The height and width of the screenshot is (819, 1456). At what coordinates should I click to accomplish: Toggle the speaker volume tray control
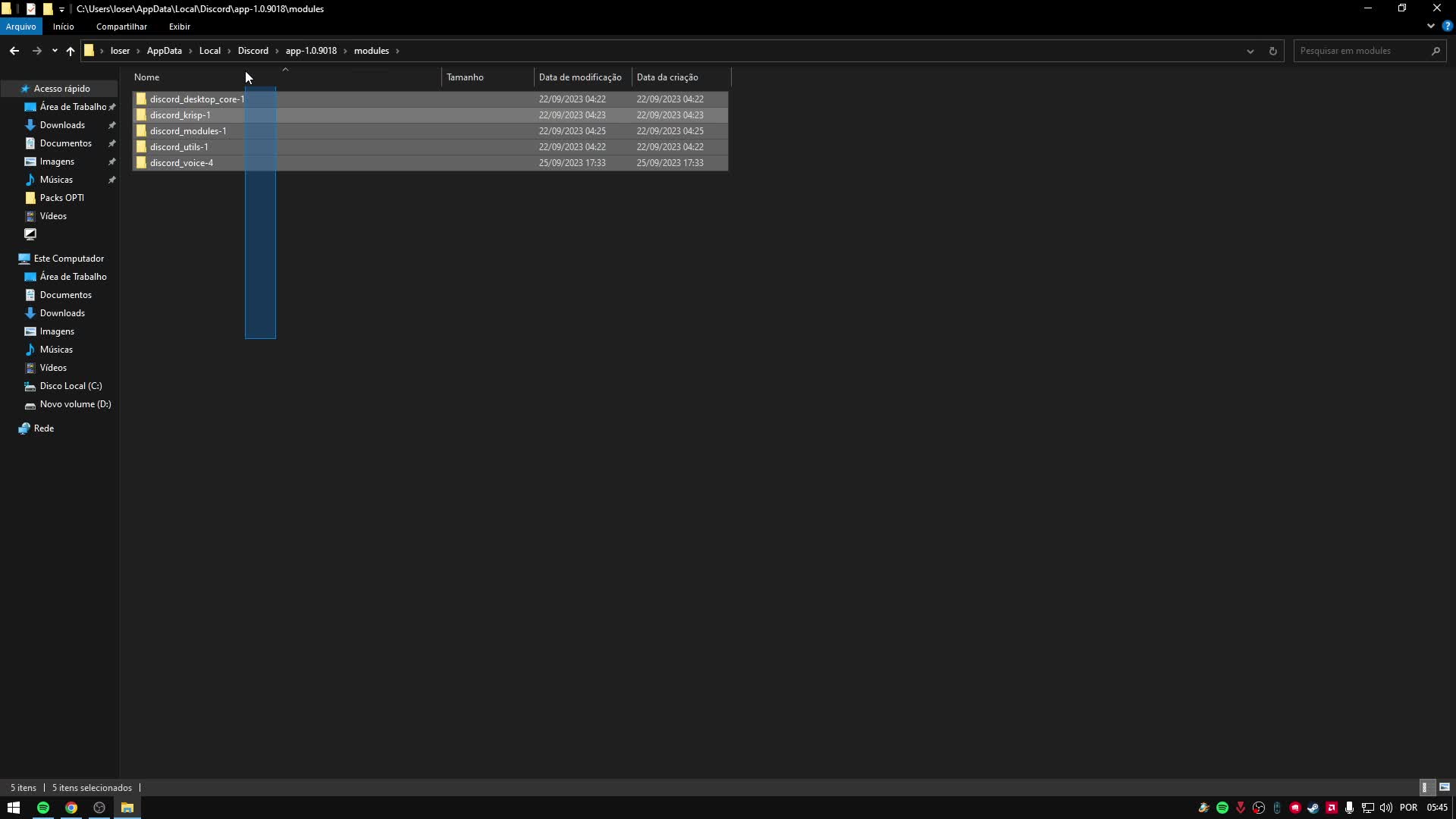click(x=1385, y=808)
